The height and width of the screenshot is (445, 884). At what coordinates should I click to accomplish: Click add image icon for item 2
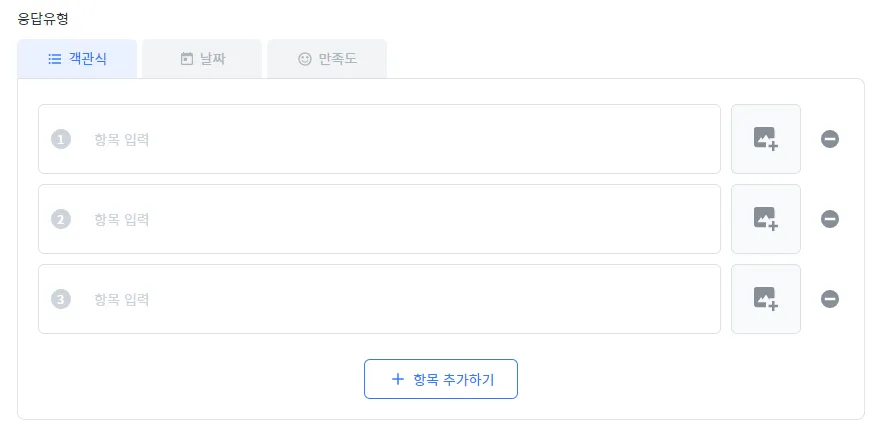click(765, 219)
